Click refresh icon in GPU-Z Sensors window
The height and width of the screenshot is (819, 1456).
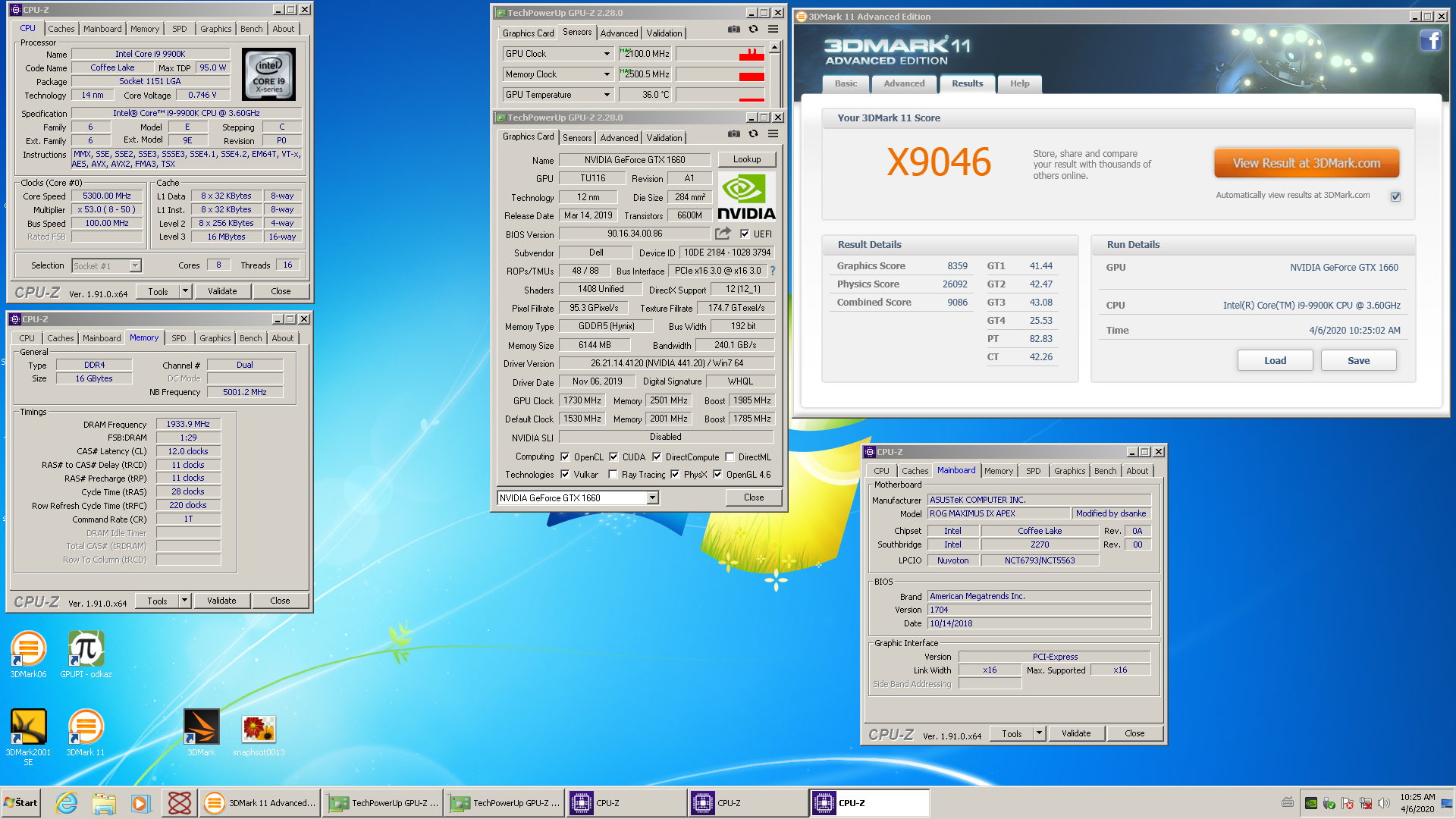pos(753,29)
